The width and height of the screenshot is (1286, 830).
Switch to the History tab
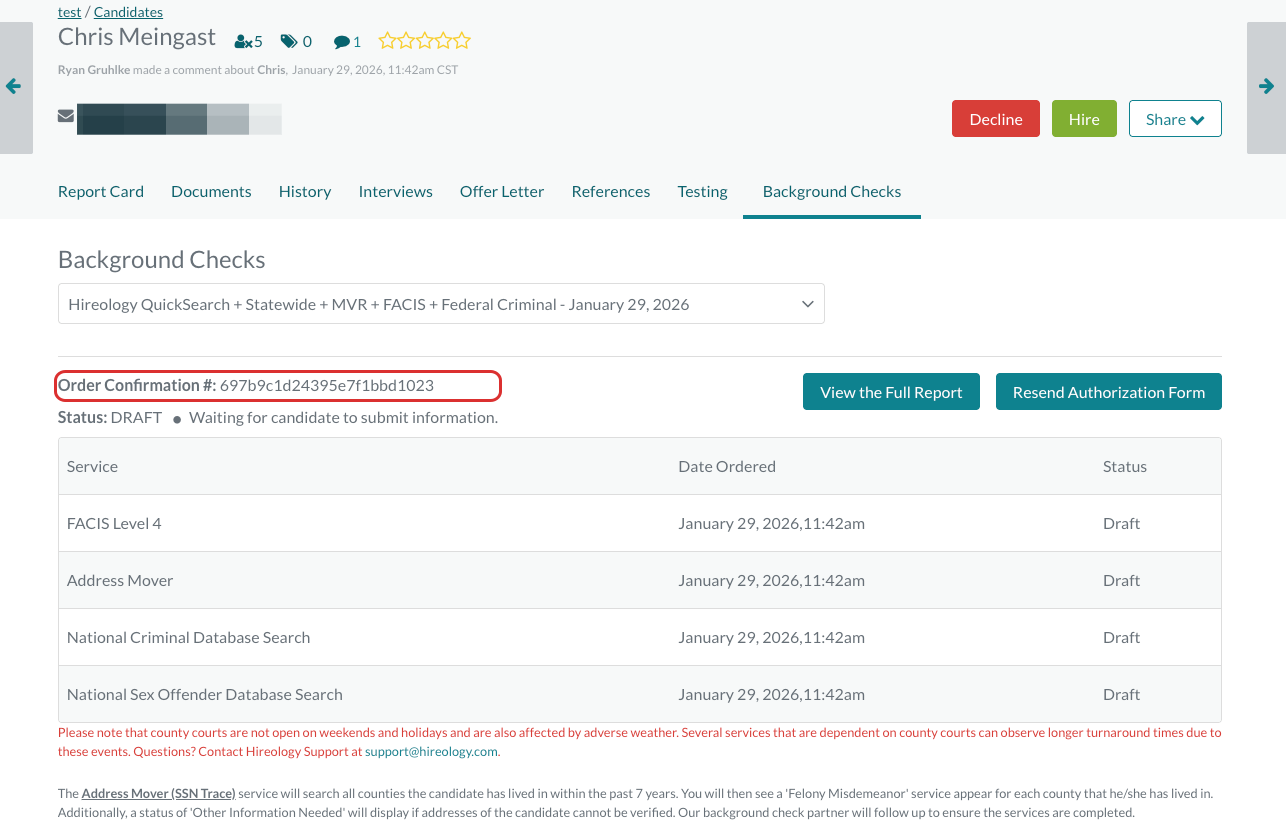coord(305,191)
